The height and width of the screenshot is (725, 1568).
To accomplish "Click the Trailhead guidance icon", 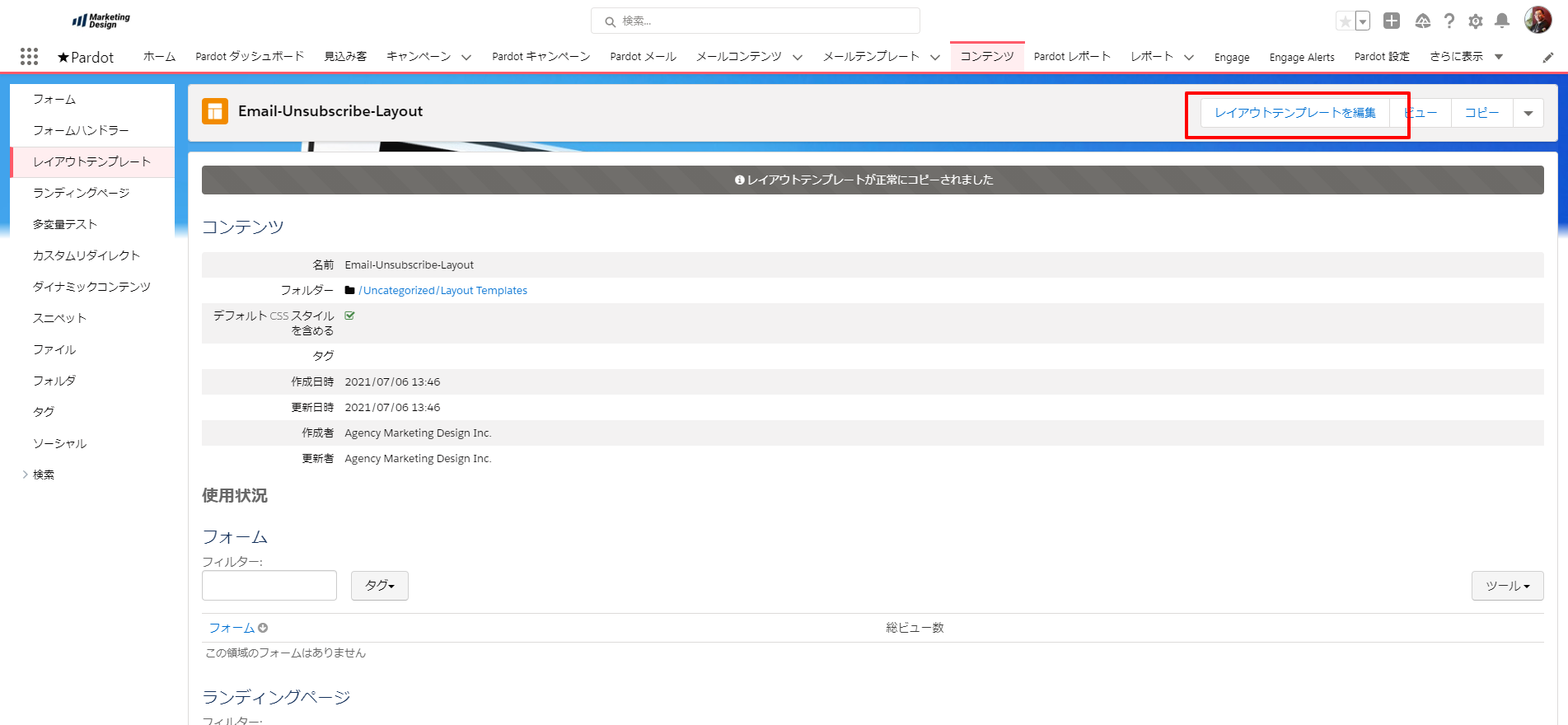I will click(x=1423, y=21).
